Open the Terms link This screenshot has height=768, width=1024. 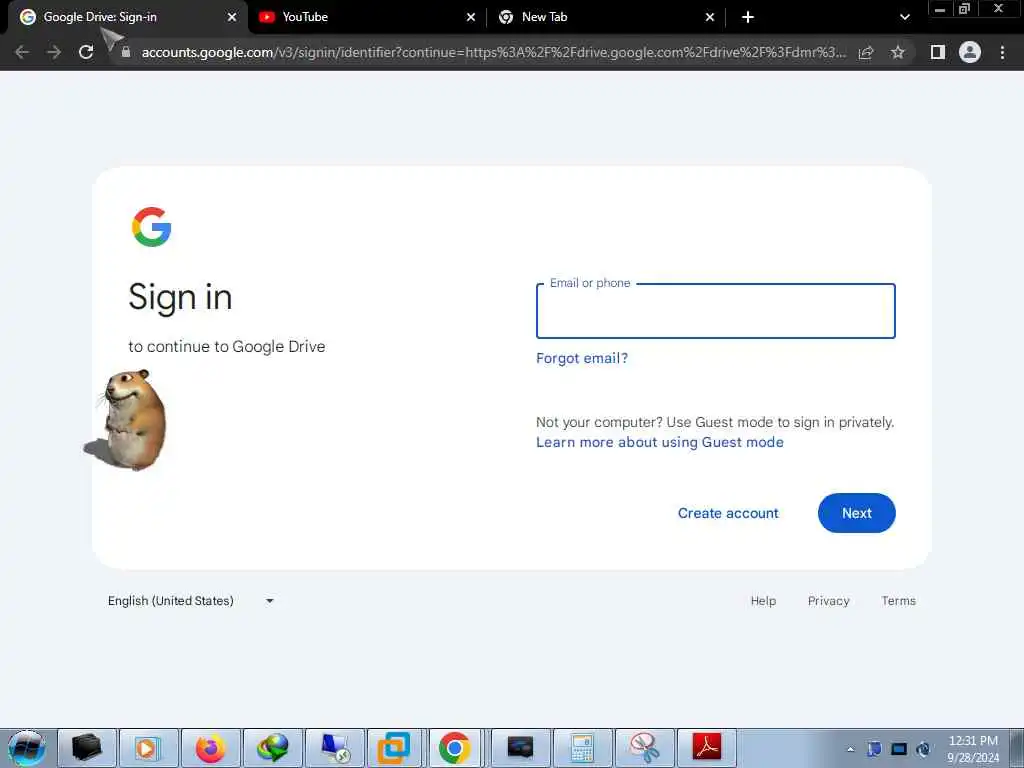click(x=899, y=601)
